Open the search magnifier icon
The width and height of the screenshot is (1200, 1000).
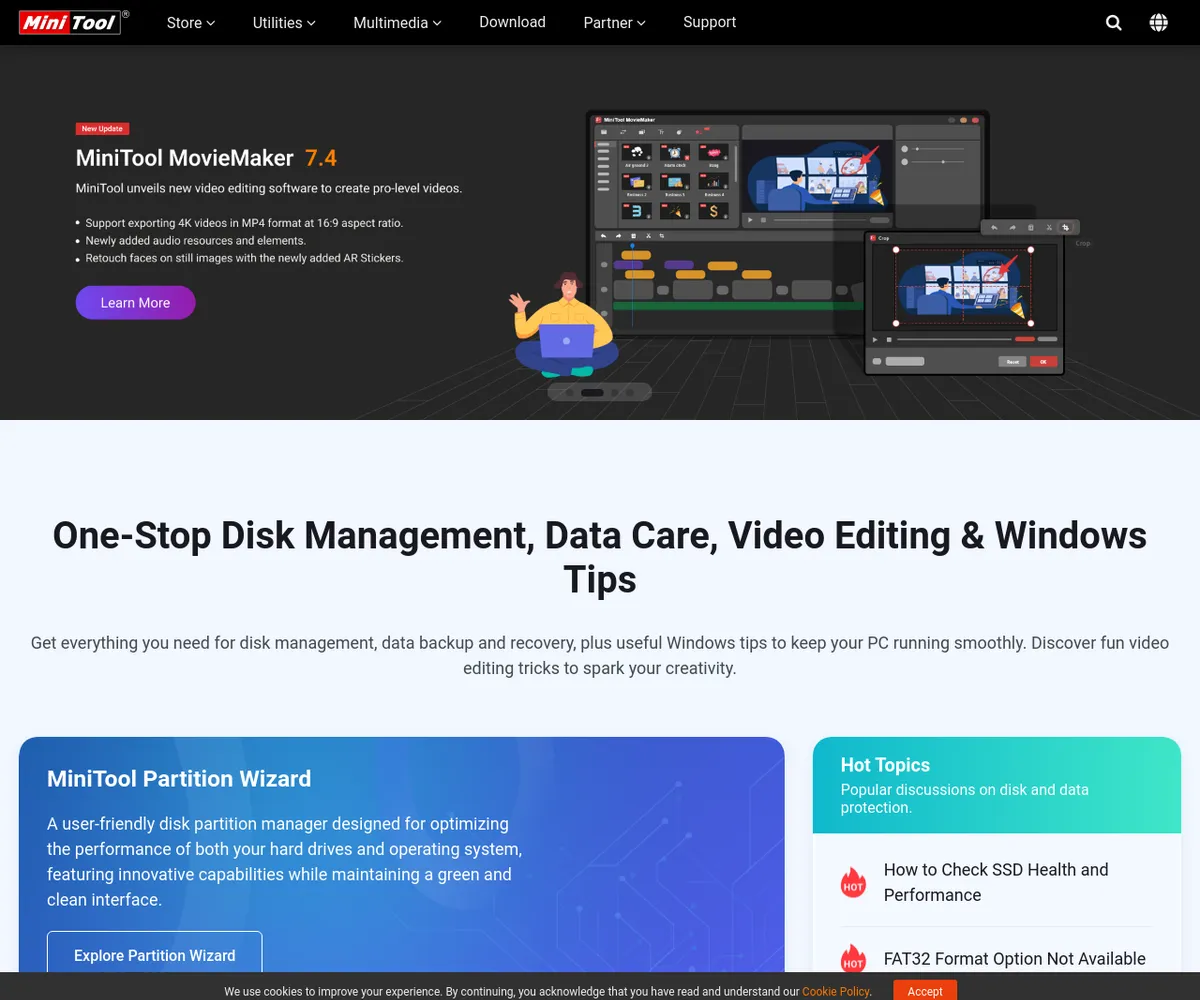coord(1113,23)
